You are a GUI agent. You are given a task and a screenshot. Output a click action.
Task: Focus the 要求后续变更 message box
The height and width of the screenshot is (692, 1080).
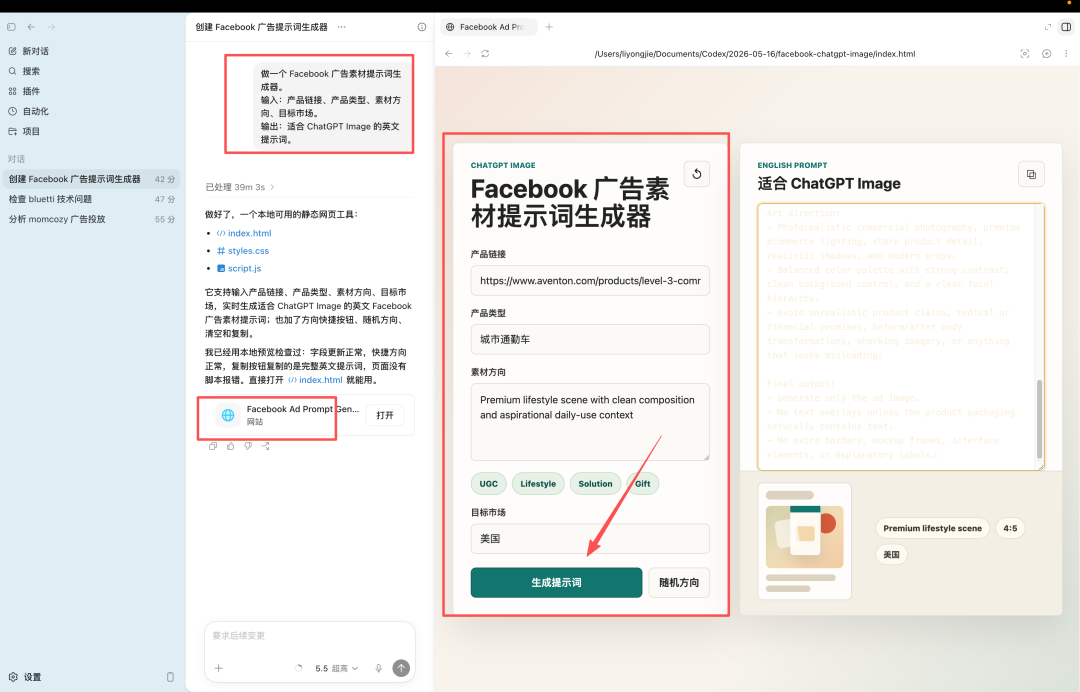click(x=309, y=636)
